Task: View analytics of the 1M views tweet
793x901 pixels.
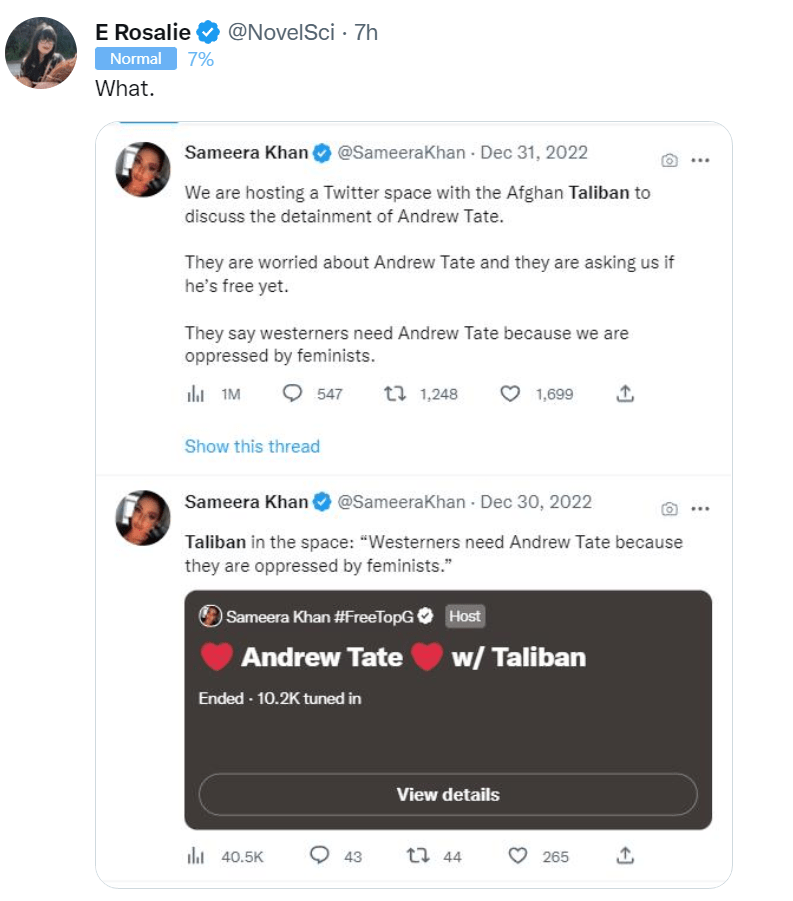Action: pos(196,394)
